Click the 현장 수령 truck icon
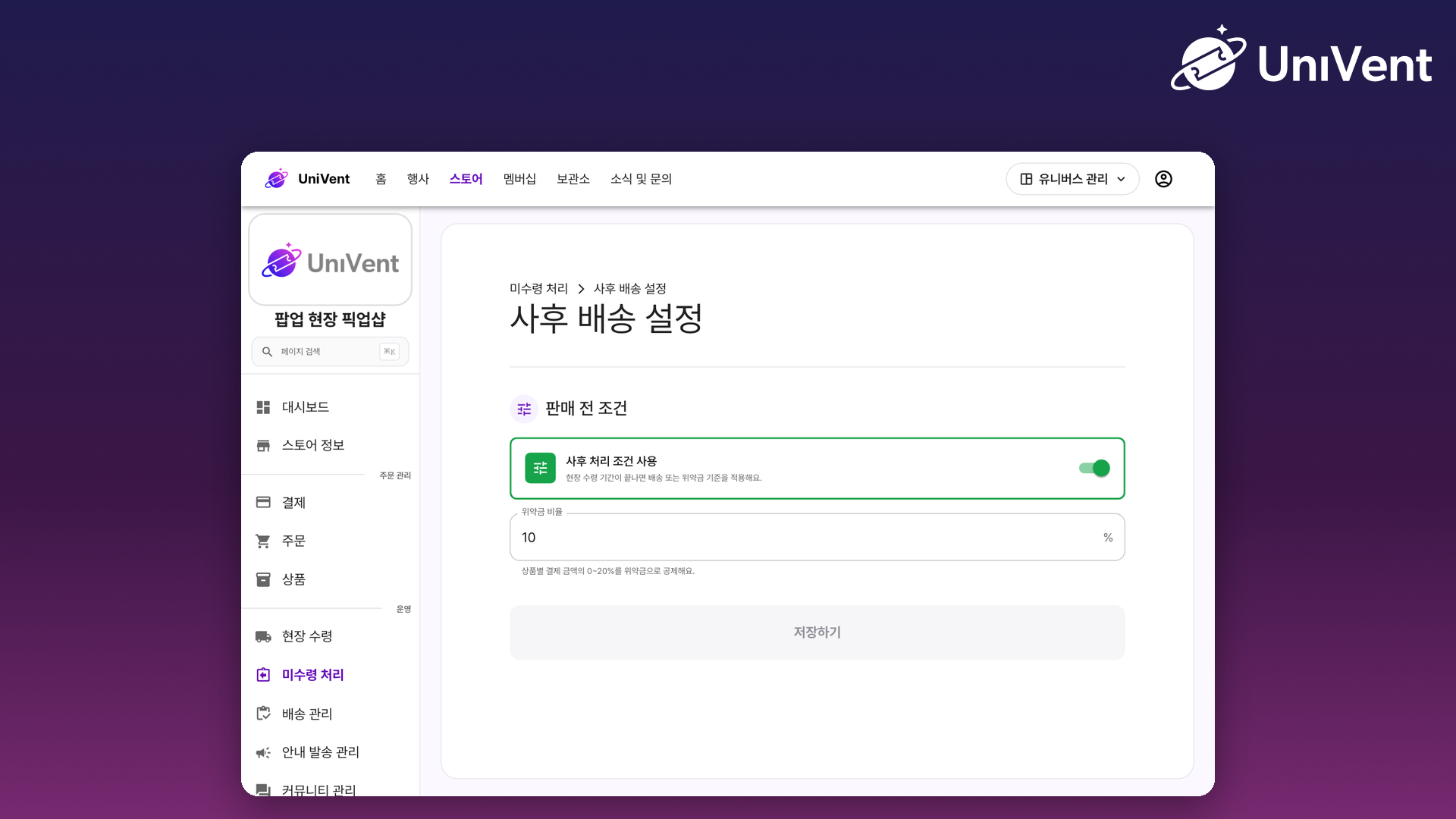This screenshot has height=819, width=1456. pyautogui.click(x=263, y=636)
